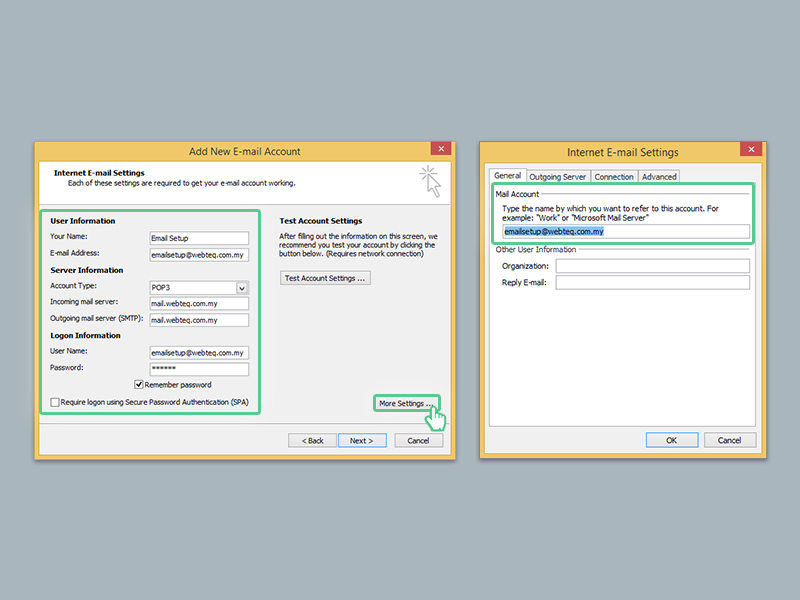Viewport: 800px width, 600px height.
Task: Click the Test Account Settings button
Action: click(x=325, y=278)
